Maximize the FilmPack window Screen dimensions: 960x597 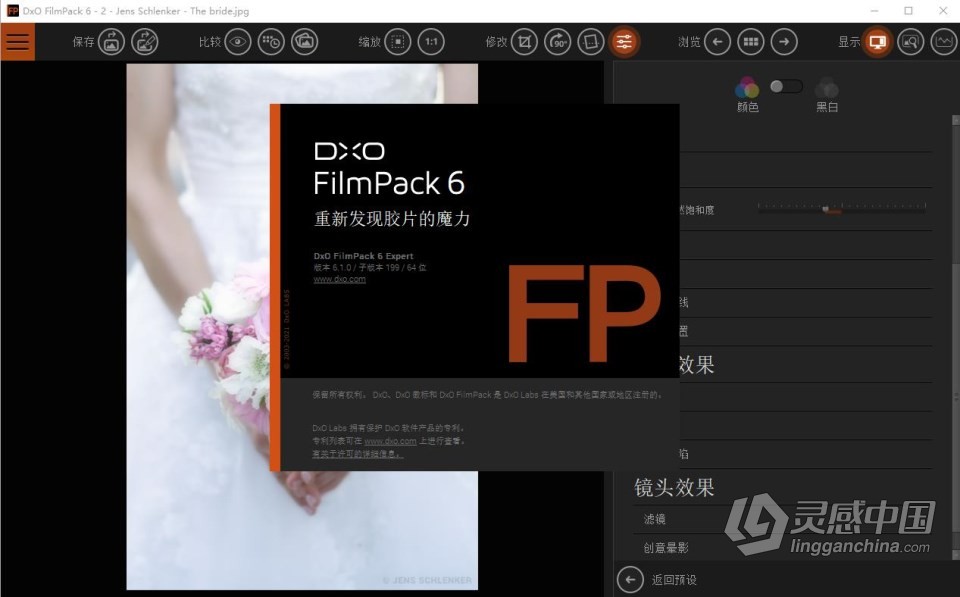pyautogui.click(x=909, y=11)
